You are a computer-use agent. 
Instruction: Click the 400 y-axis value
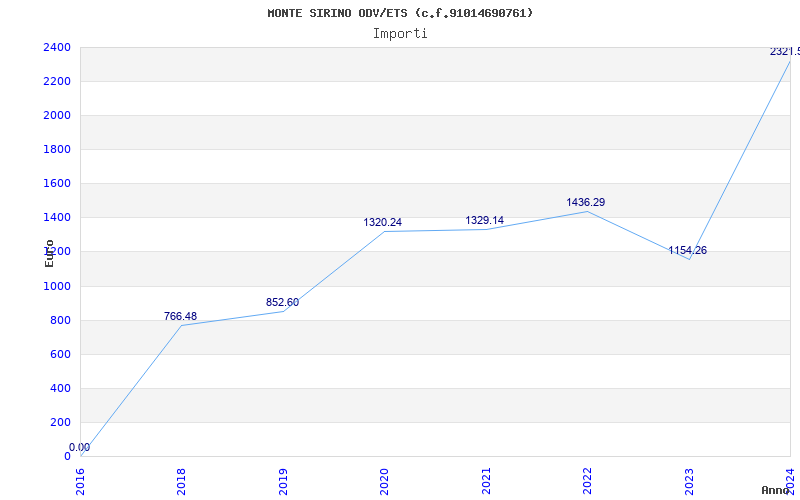[x=60, y=388]
